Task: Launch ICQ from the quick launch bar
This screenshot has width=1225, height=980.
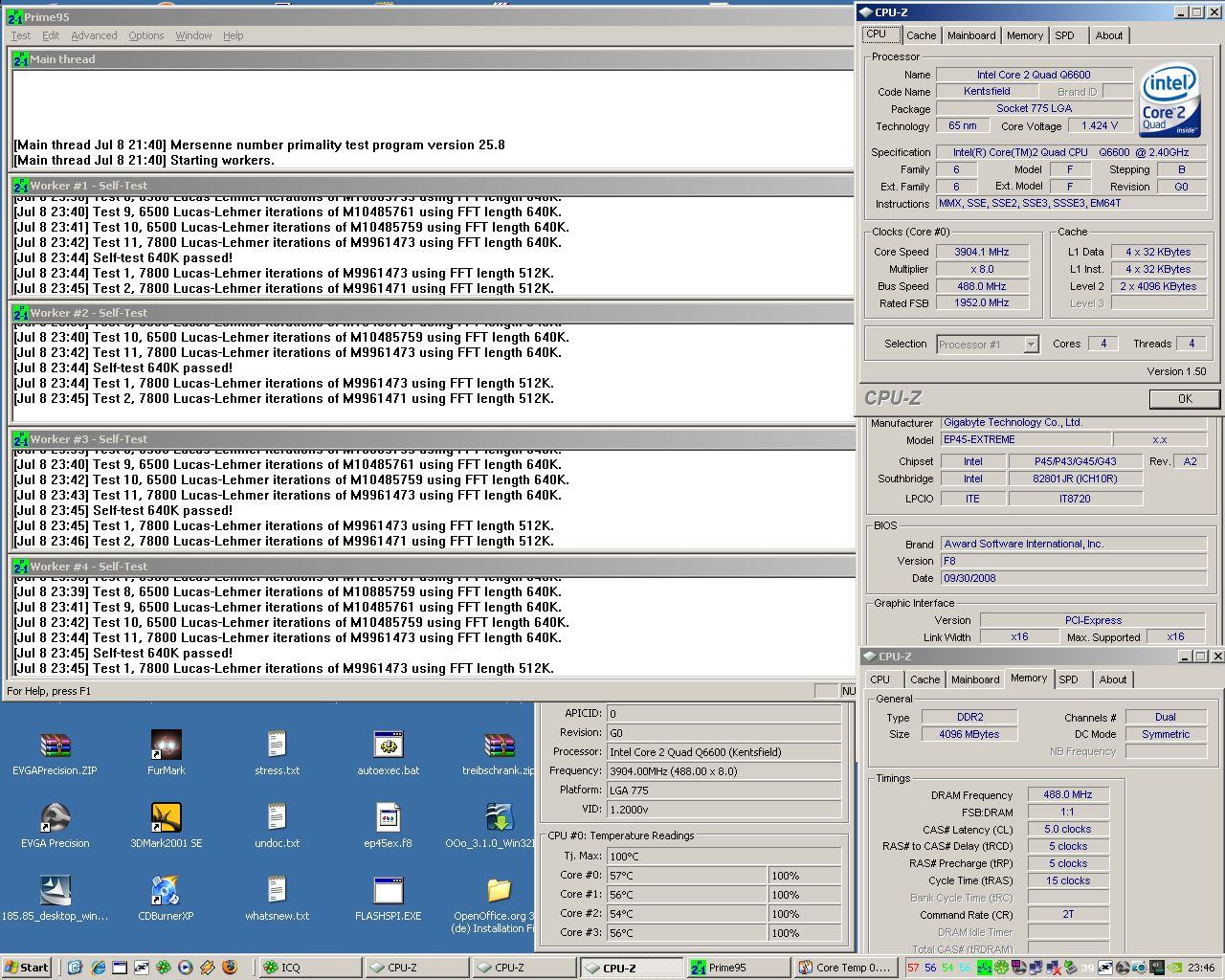Action: coord(164,968)
